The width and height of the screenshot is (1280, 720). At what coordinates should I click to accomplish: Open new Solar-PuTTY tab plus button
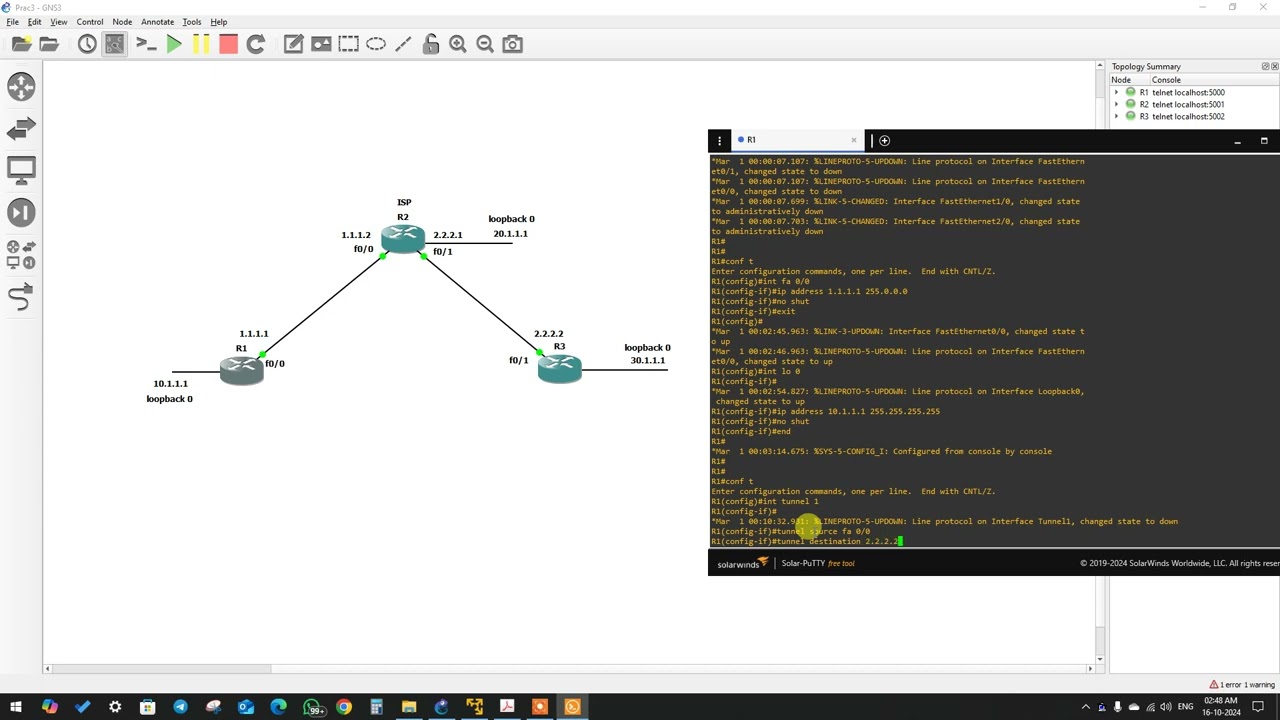pos(884,140)
